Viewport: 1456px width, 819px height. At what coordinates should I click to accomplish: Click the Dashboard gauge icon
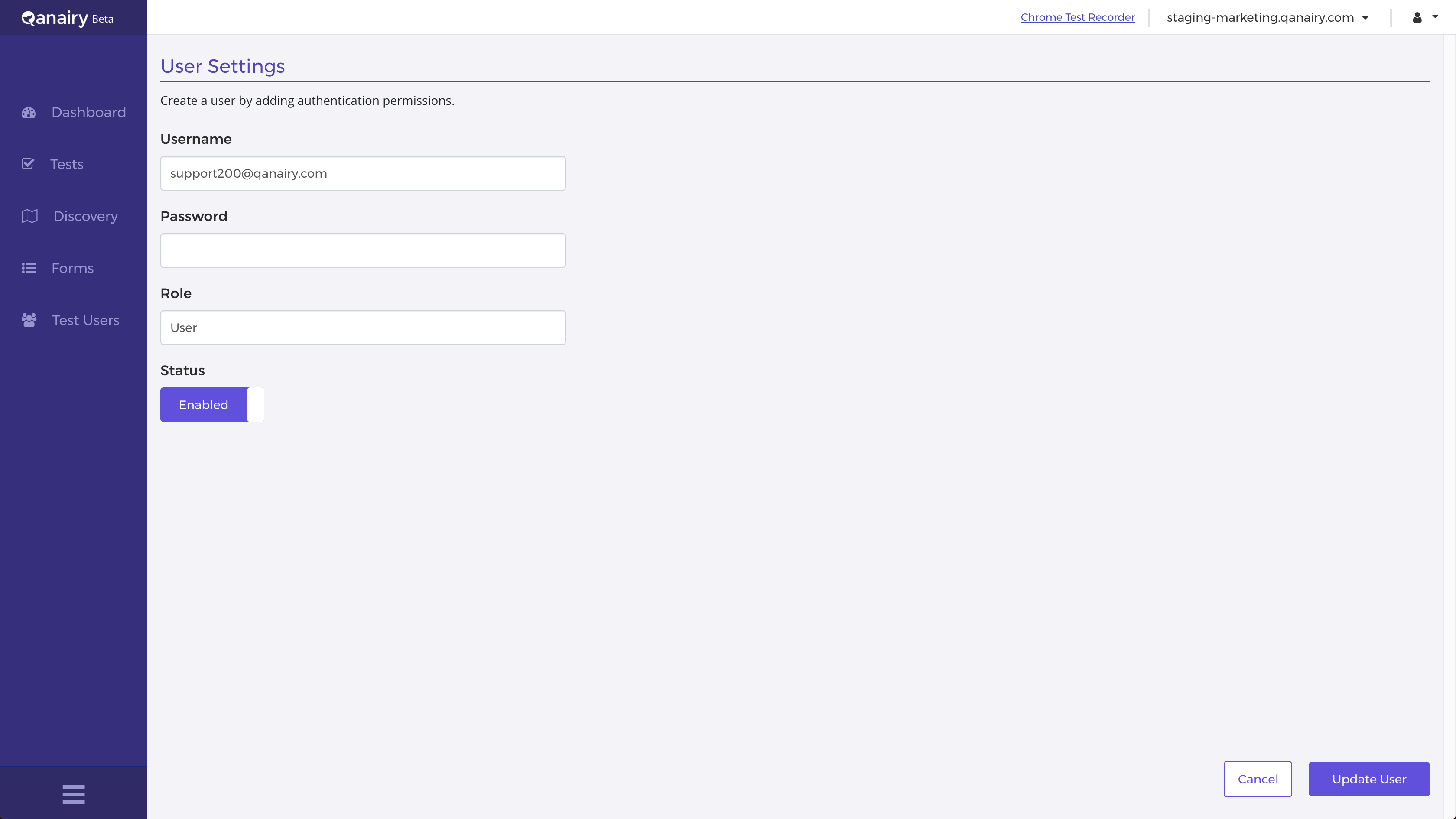(29, 113)
